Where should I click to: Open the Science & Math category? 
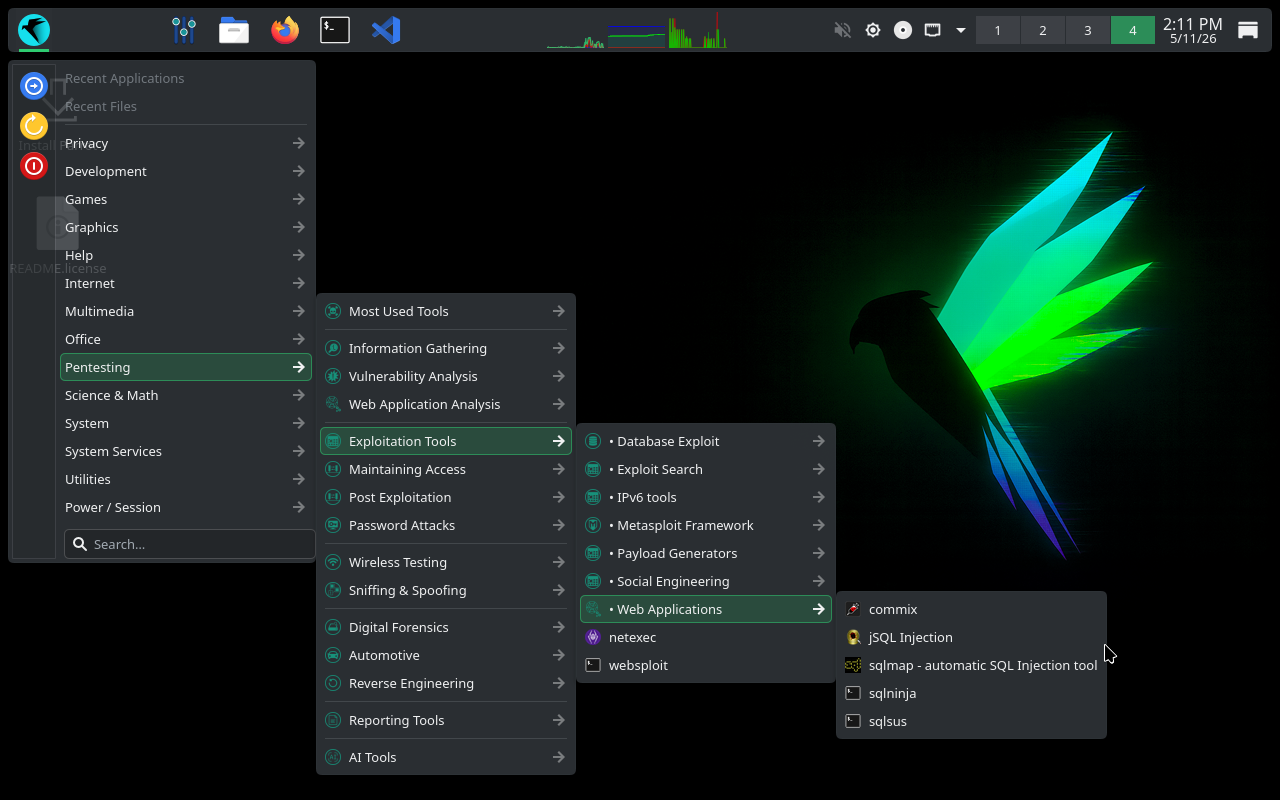pyautogui.click(x=186, y=395)
